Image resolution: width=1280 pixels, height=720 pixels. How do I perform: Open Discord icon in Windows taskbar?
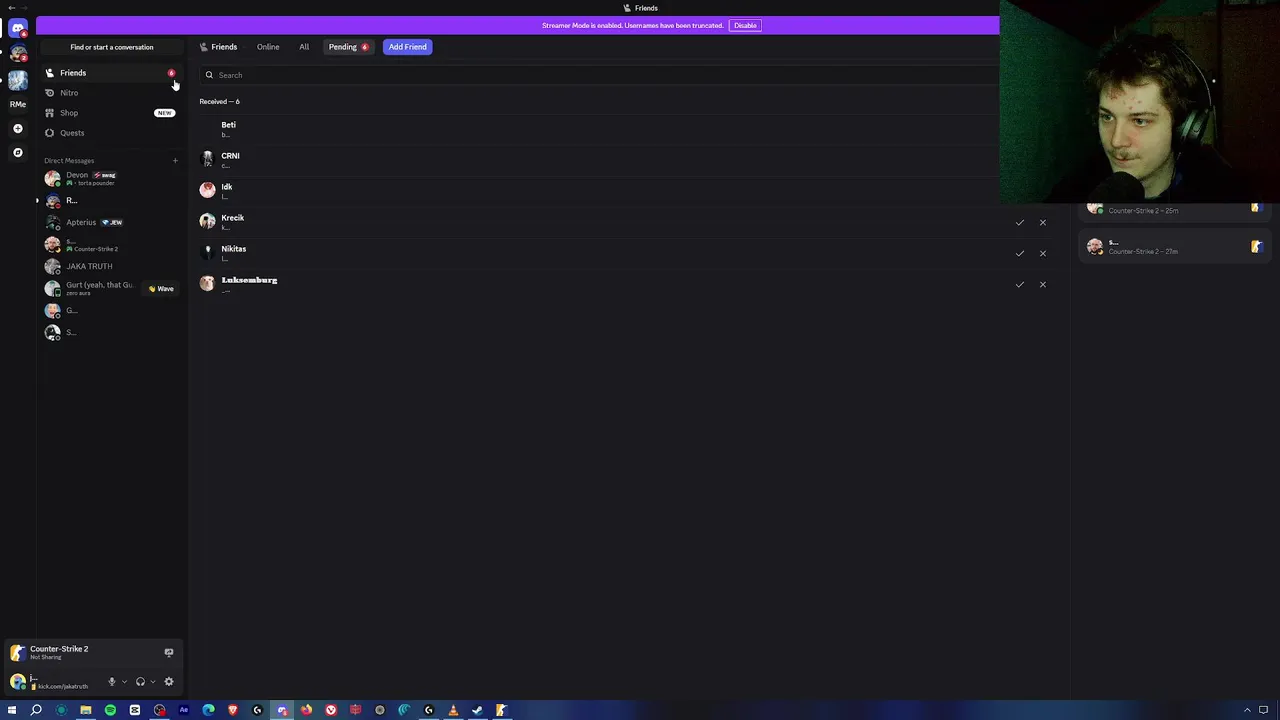coord(282,710)
